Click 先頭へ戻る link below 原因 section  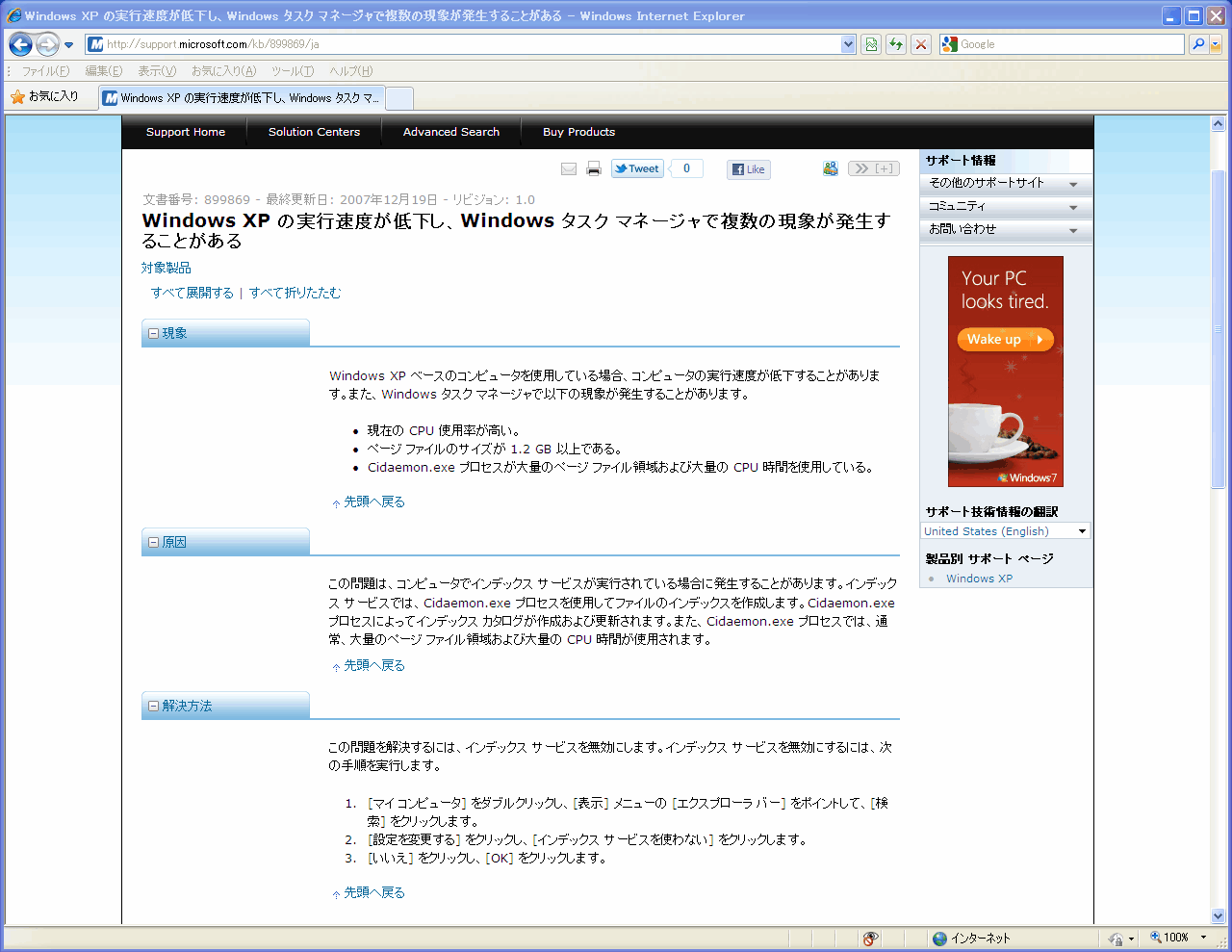pyautogui.click(x=374, y=666)
